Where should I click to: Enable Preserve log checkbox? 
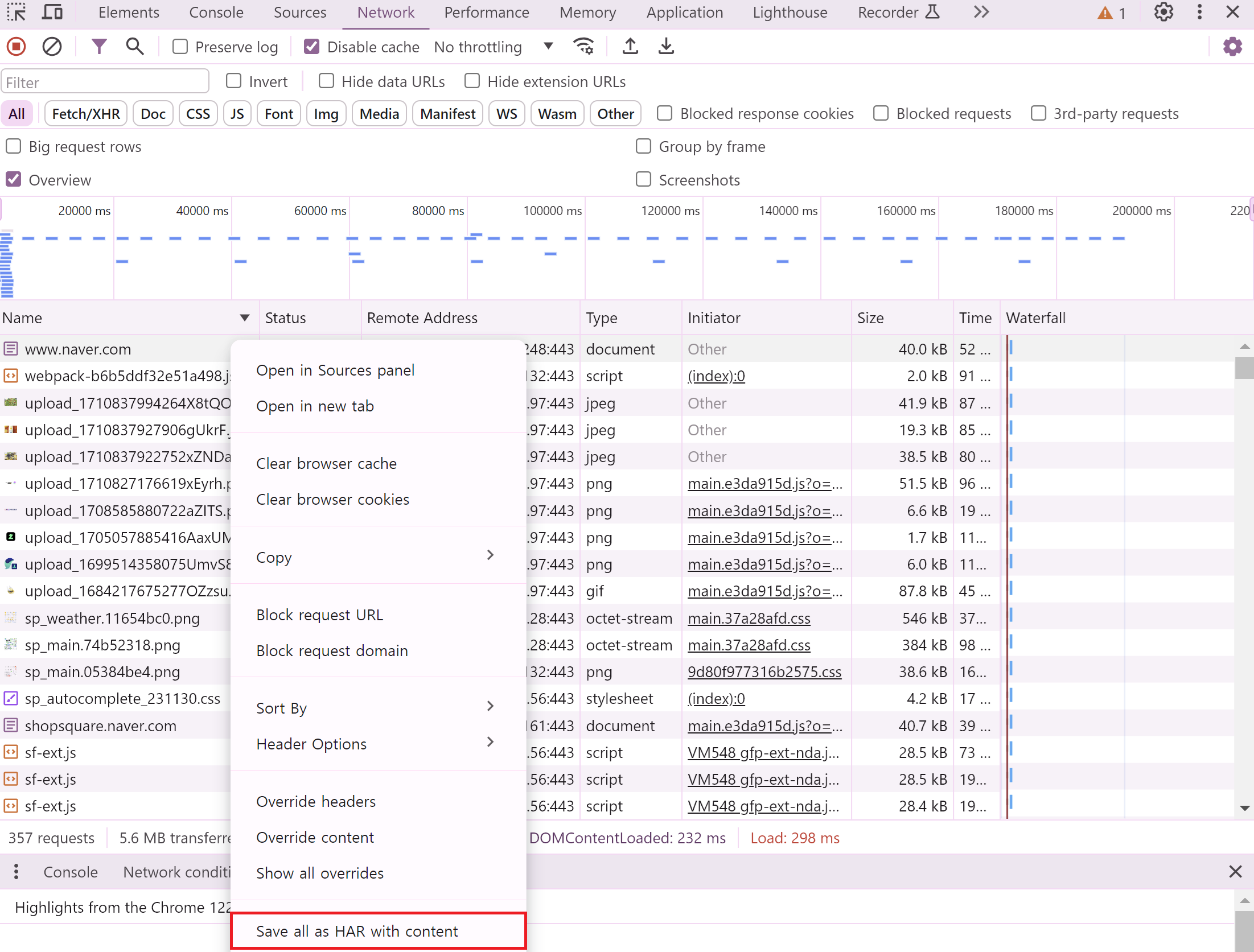pyautogui.click(x=180, y=47)
